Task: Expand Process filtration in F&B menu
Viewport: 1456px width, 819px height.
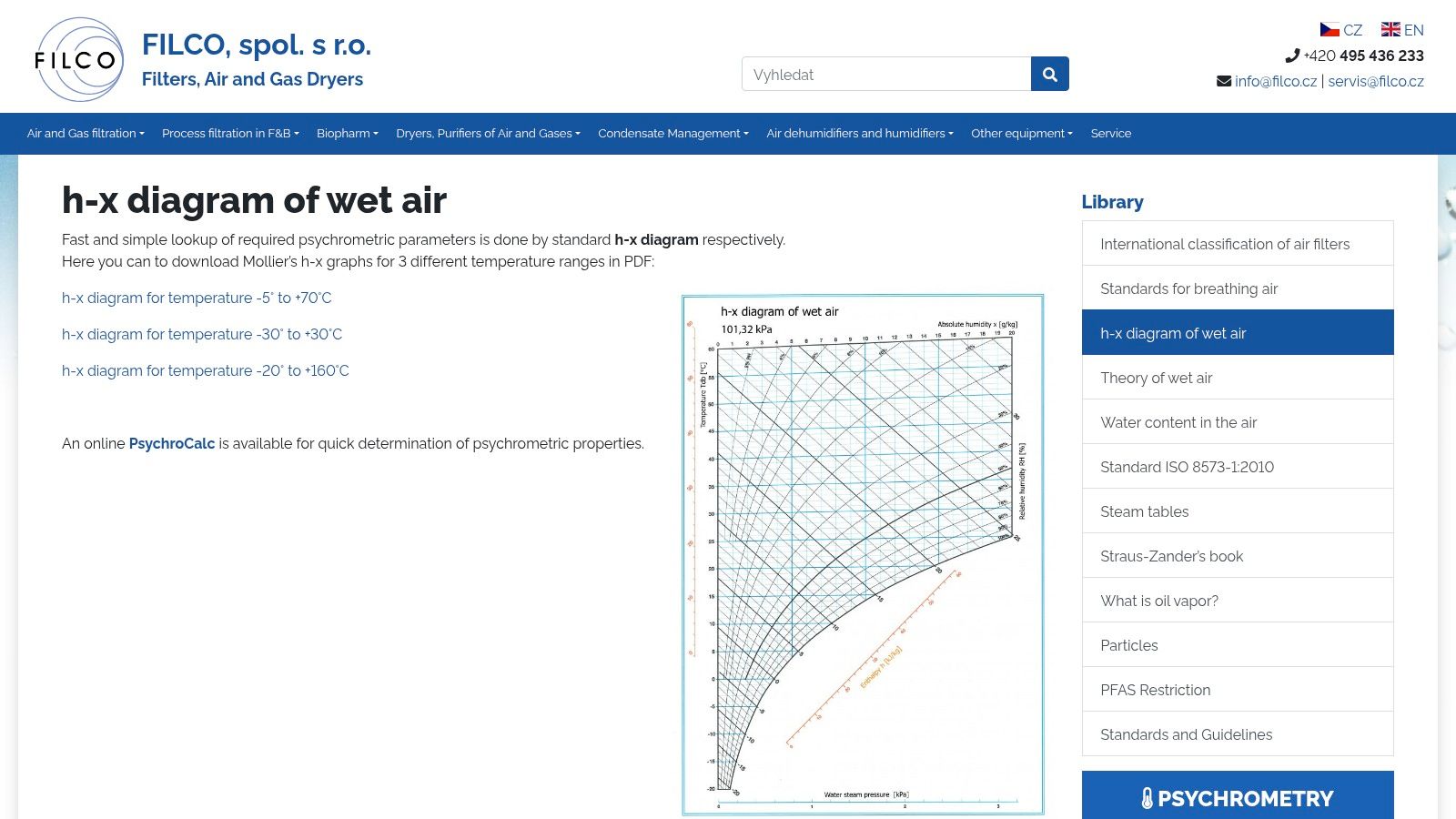Action: [x=230, y=133]
